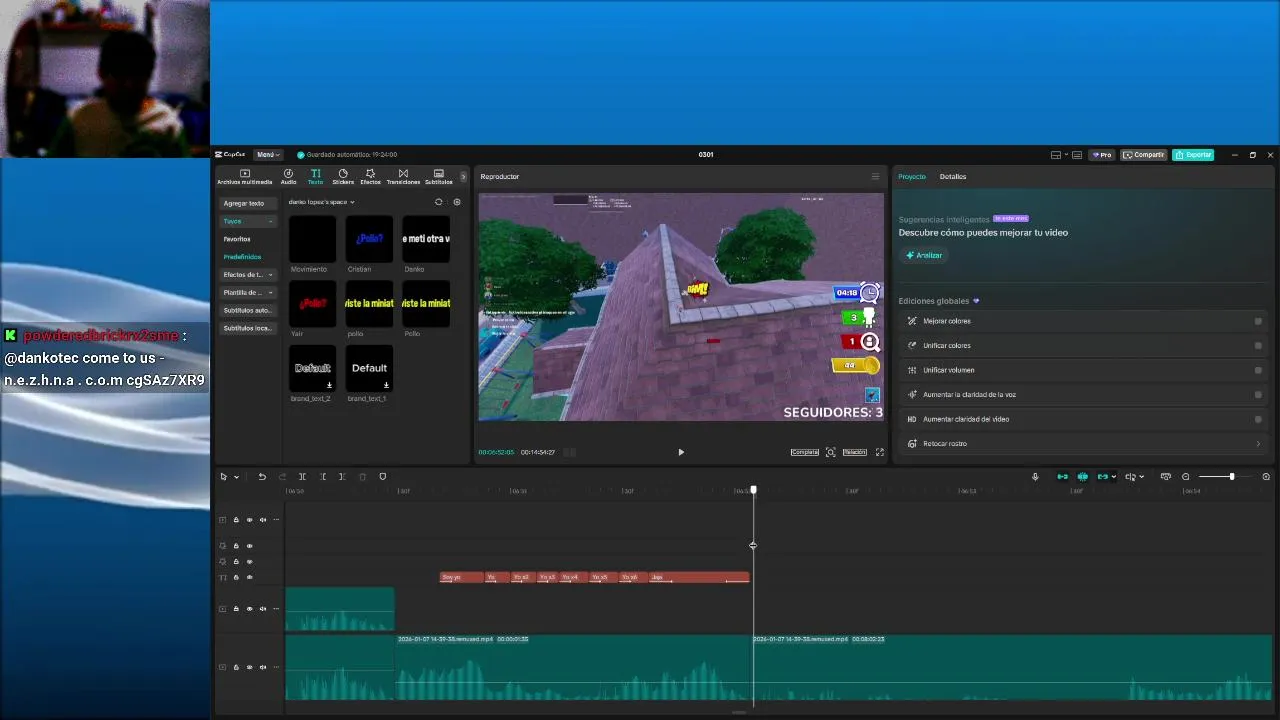Open Subtítulos automáticos option
This screenshot has height=720, width=1280.
[247, 311]
